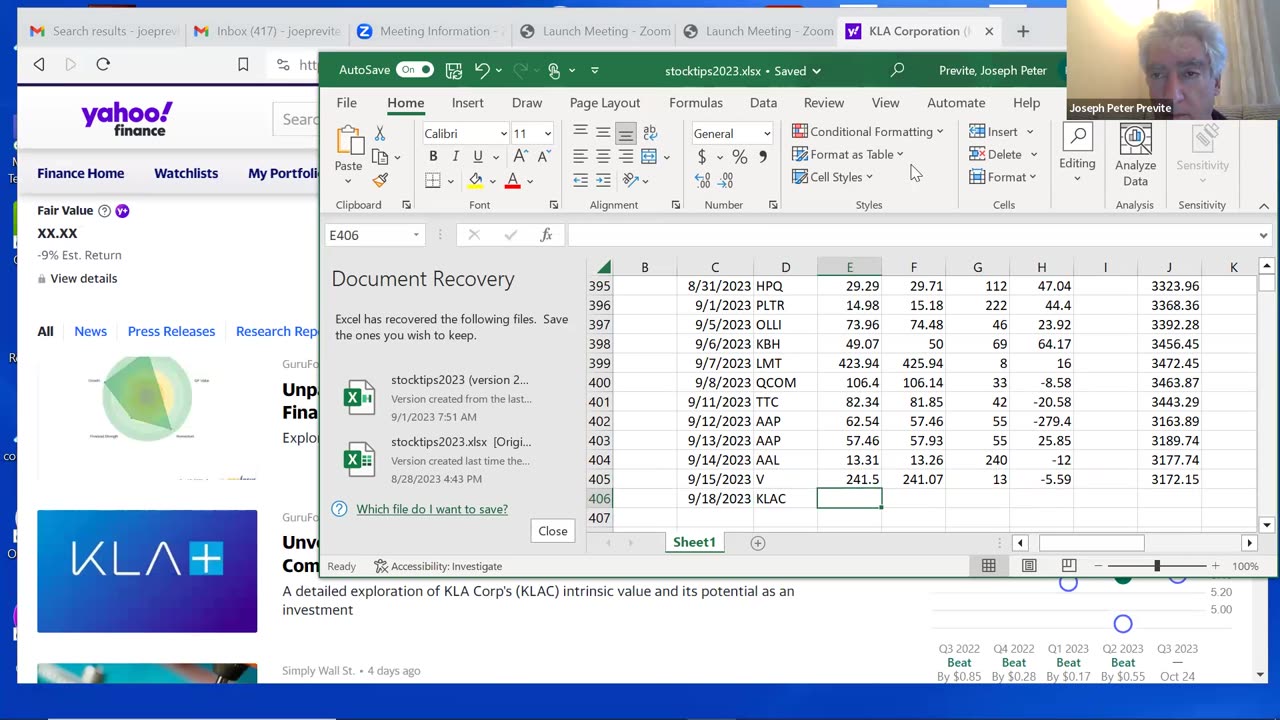Screen dimensions: 1280x720
Task: Toggle the Bottom Align button
Action: click(x=626, y=132)
